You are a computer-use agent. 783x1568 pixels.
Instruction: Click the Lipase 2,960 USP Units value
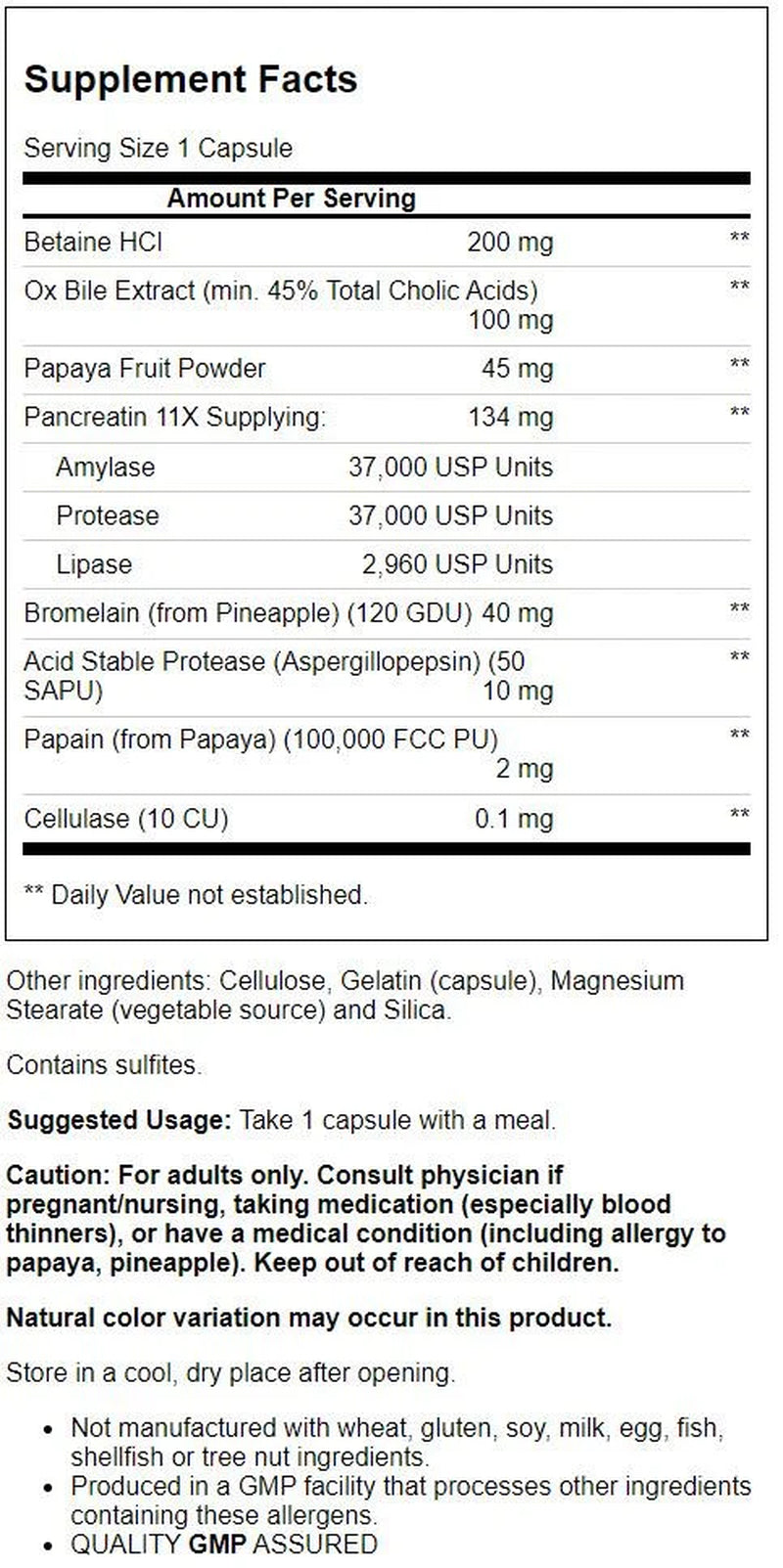point(457,564)
